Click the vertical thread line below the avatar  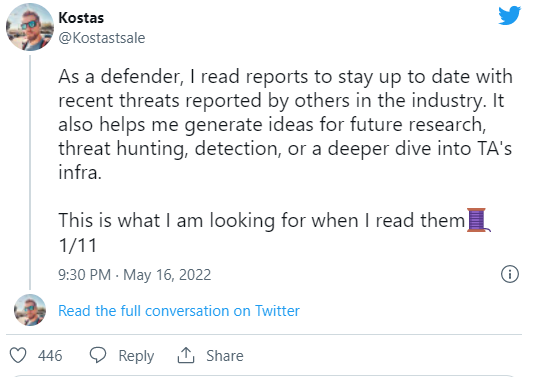click(30, 173)
